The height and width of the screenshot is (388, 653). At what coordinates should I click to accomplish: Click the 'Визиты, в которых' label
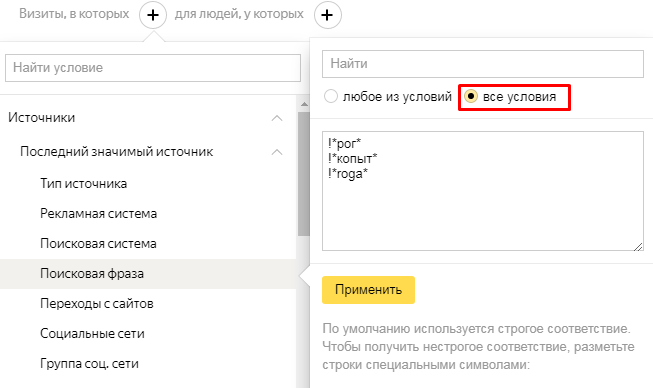(74, 14)
